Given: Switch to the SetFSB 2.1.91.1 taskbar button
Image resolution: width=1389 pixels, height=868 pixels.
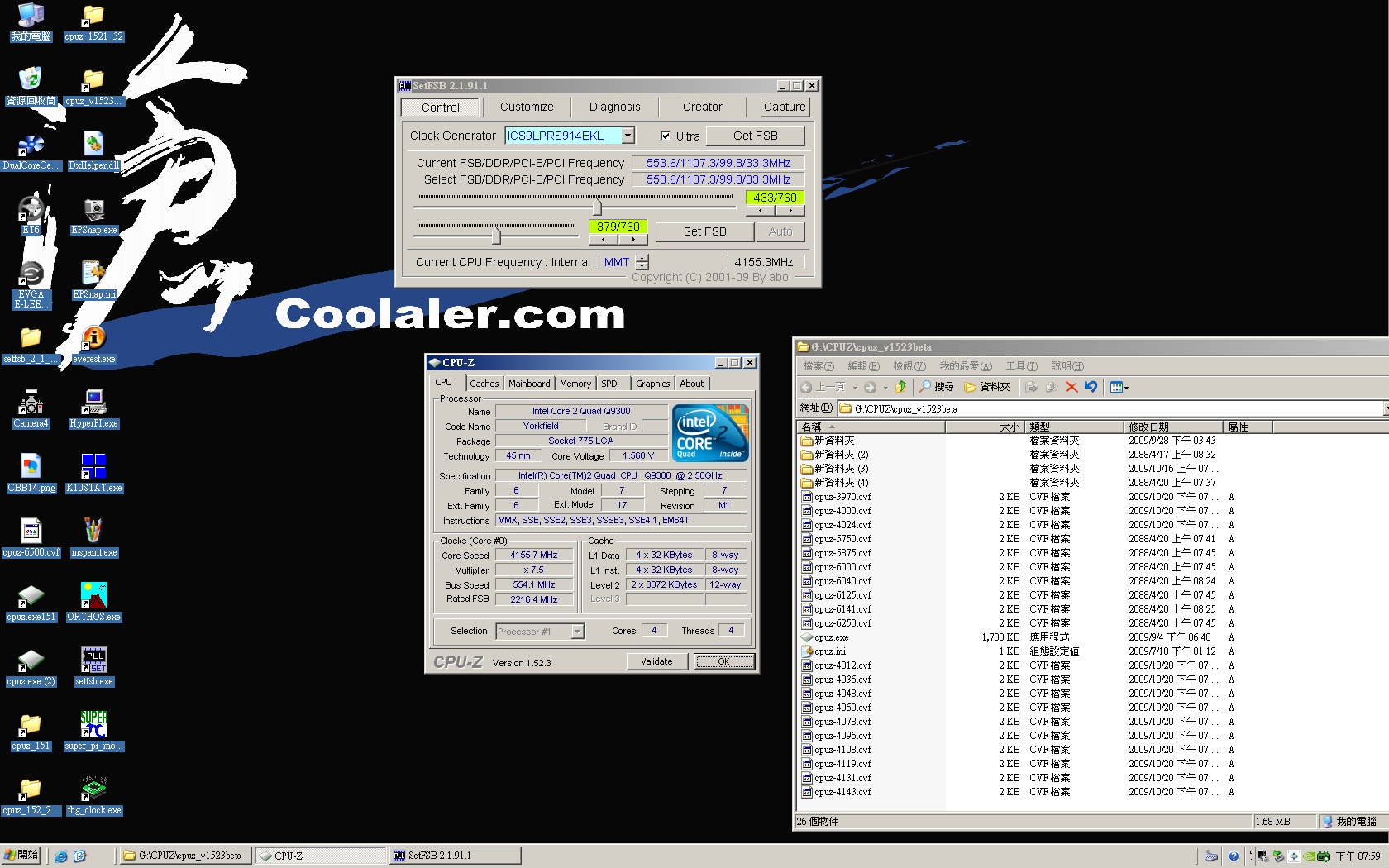Looking at the screenshot, I should coord(456,856).
